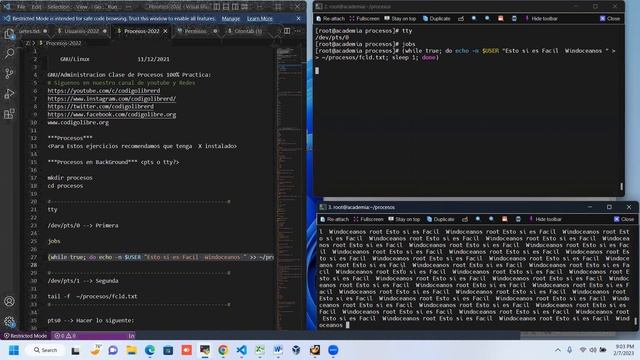640x360 pixels.
Task: Click the red icon in terminal window 3 toolbar
Action: (x=505, y=220)
